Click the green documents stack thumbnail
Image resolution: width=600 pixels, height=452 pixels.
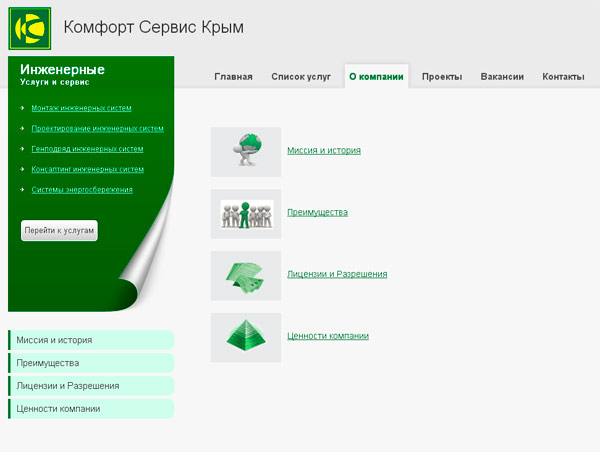(x=245, y=275)
